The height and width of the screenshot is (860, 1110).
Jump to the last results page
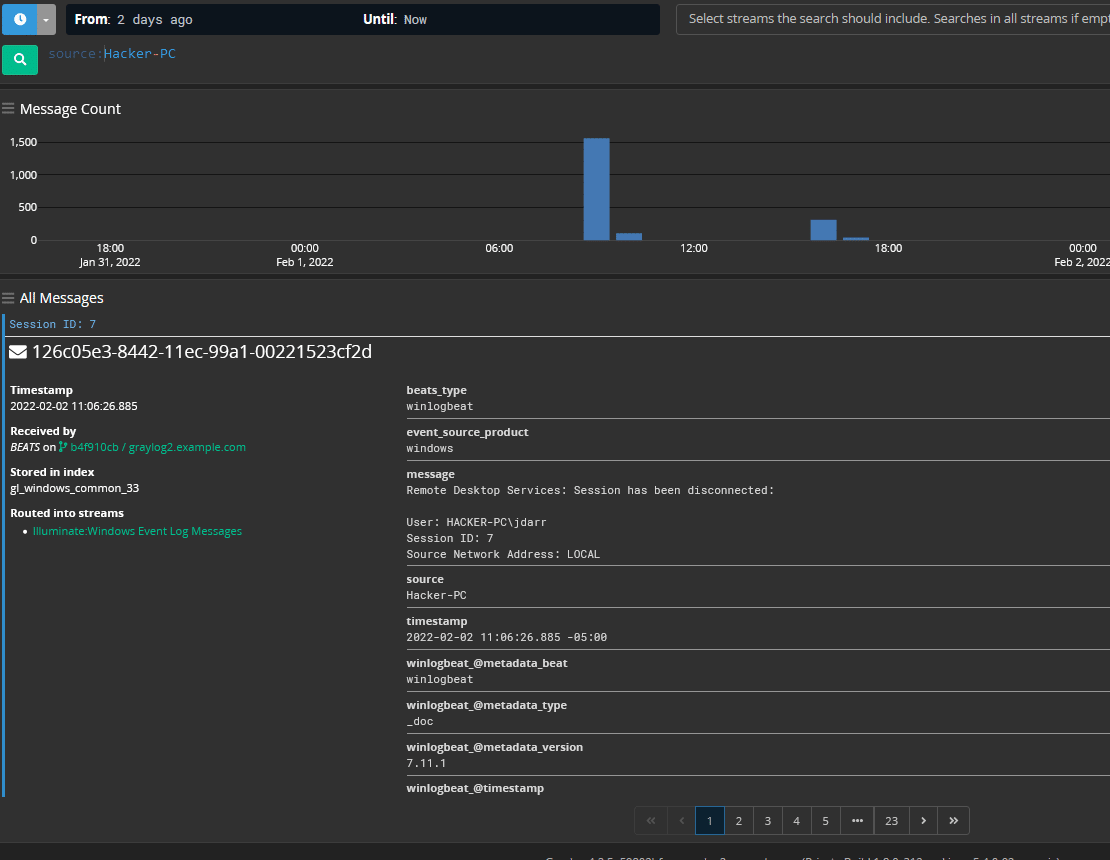pos(953,820)
